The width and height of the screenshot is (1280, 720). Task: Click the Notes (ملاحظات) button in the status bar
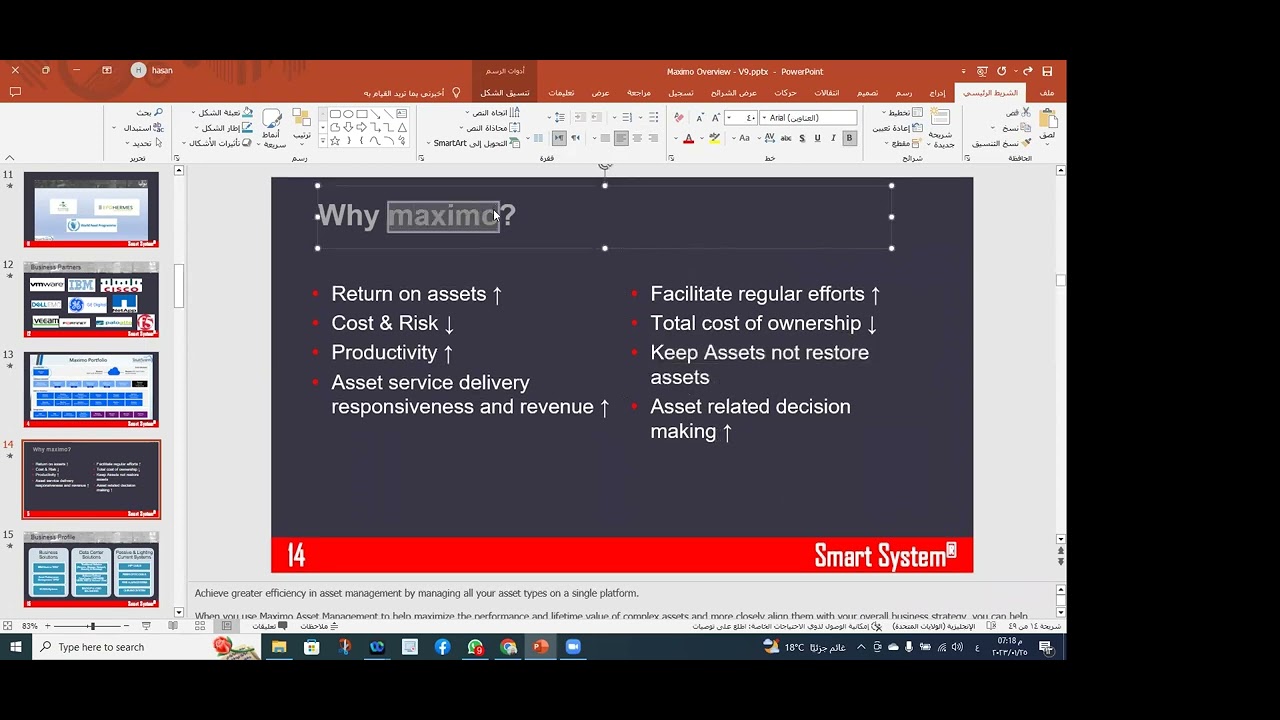click(x=319, y=626)
